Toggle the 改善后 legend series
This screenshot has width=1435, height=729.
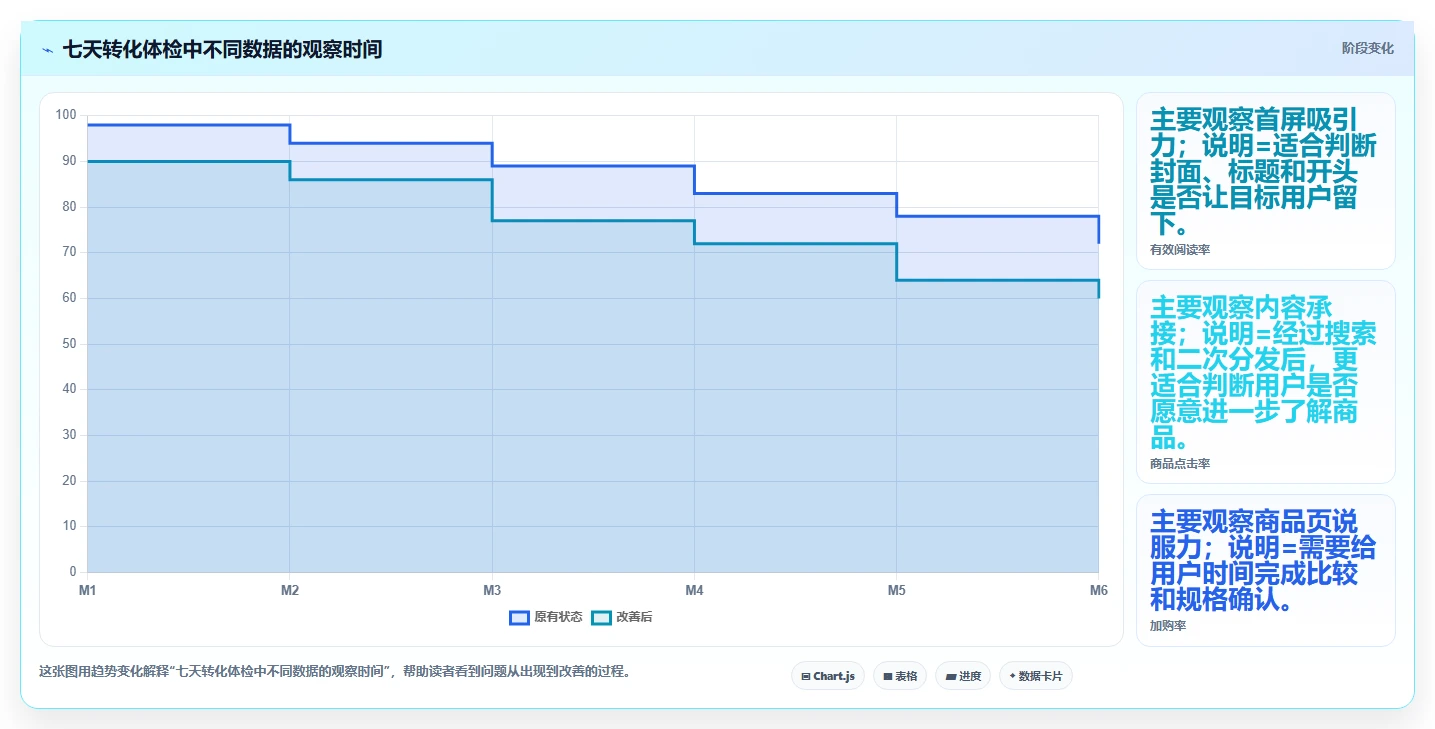pyautogui.click(x=622, y=618)
